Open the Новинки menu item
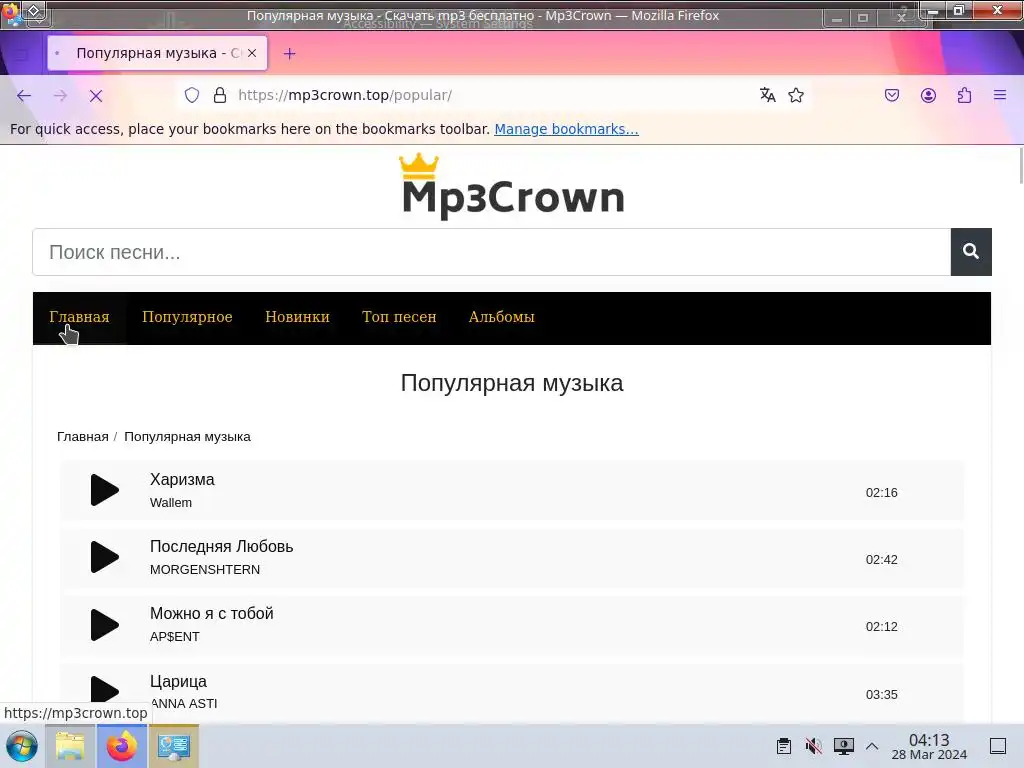 [297, 317]
